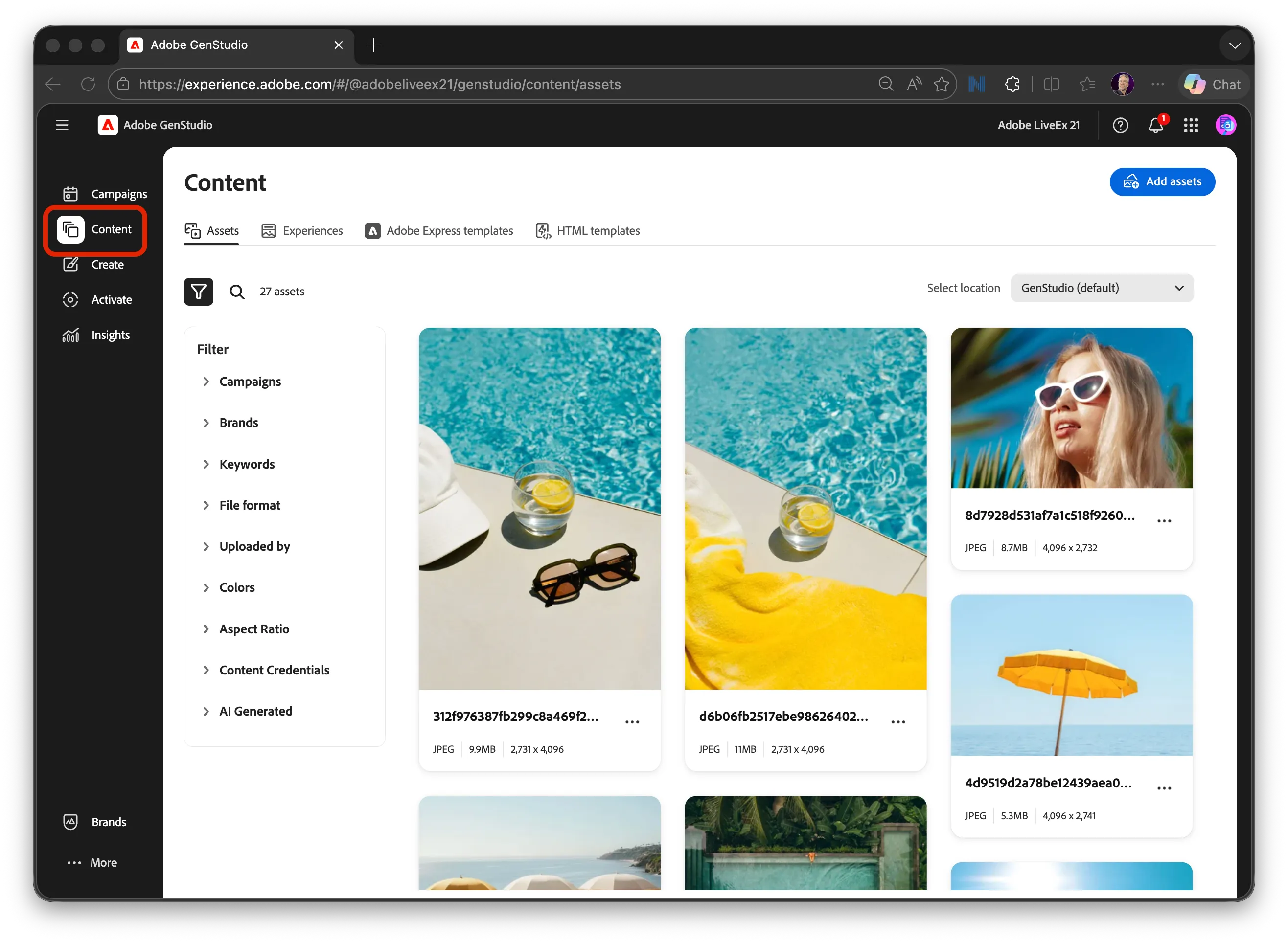Image resolution: width=1288 pixels, height=943 pixels.
Task: Open the Select location GenStudio dropdown
Action: click(1102, 288)
